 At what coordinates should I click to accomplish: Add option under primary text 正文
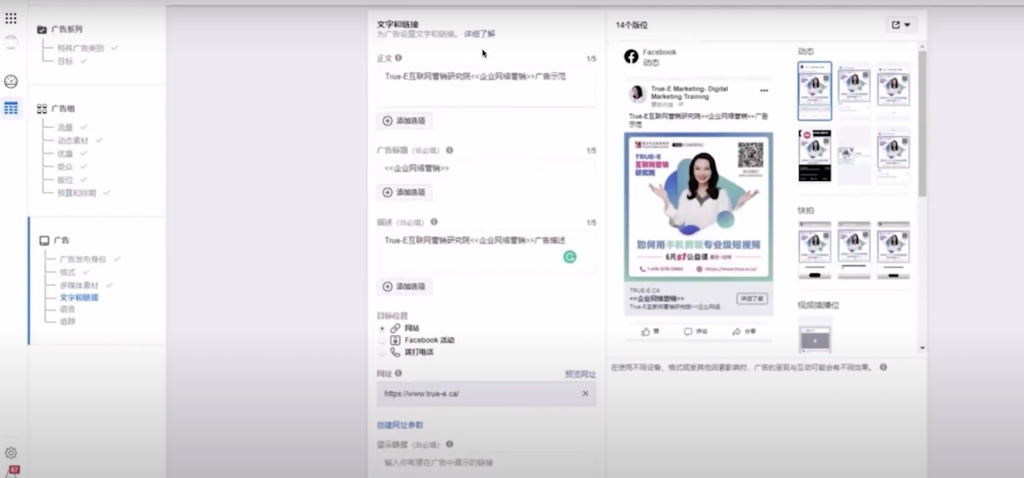tap(404, 121)
